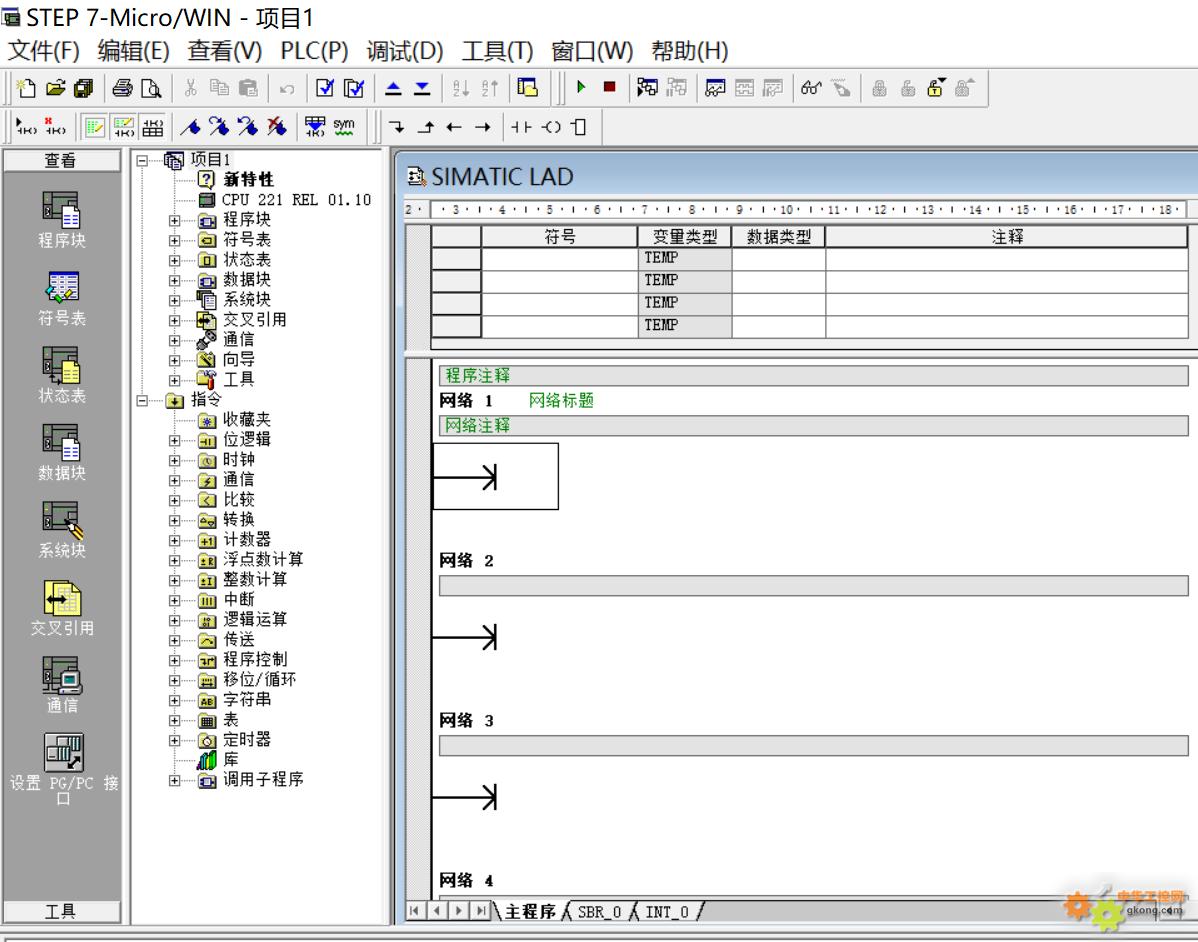Click the 查看 navigation bar header button
Image resolution: width=1198 pixels, height=942 pixels.
click(61, 160)
